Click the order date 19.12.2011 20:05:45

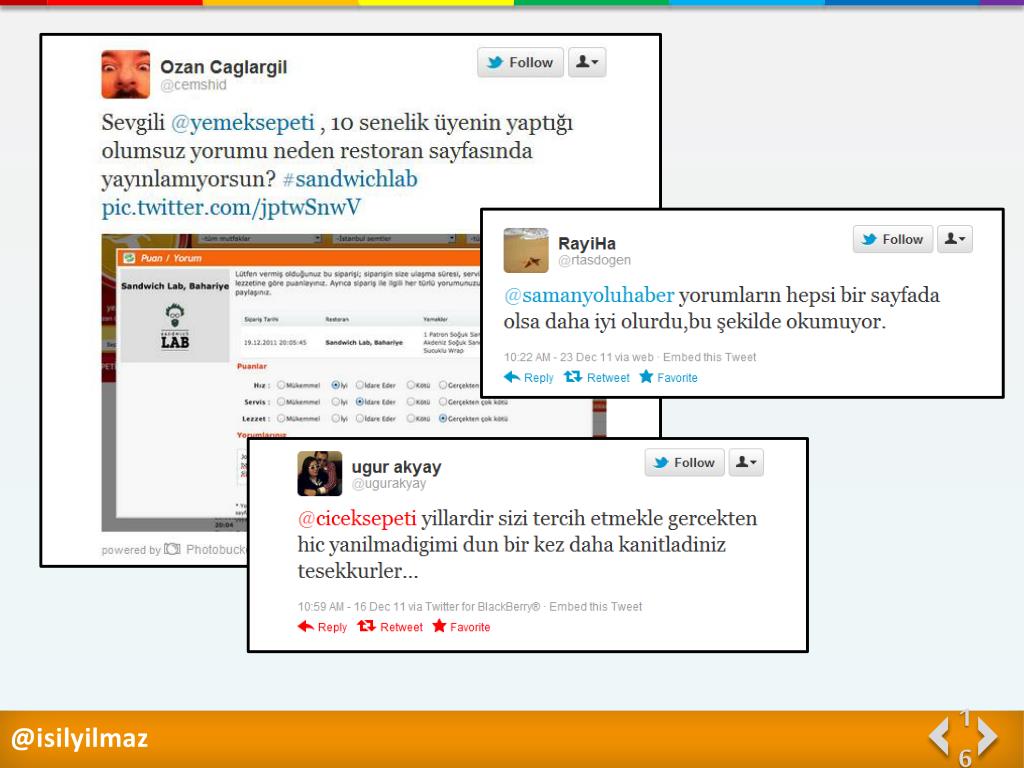[x=274, y=342]
